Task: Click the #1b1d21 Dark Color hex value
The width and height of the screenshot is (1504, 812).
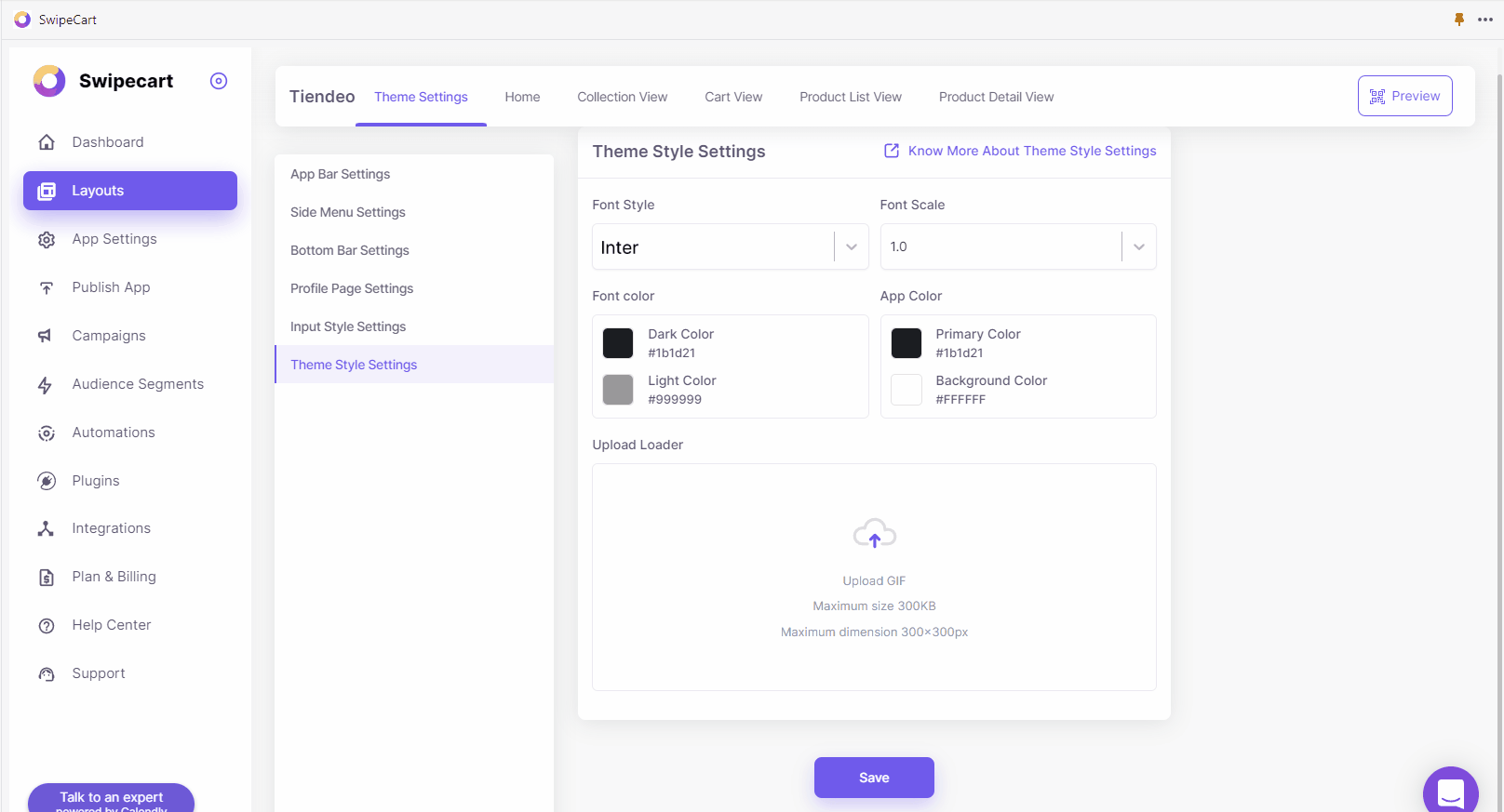Action: tap(672, 353)
